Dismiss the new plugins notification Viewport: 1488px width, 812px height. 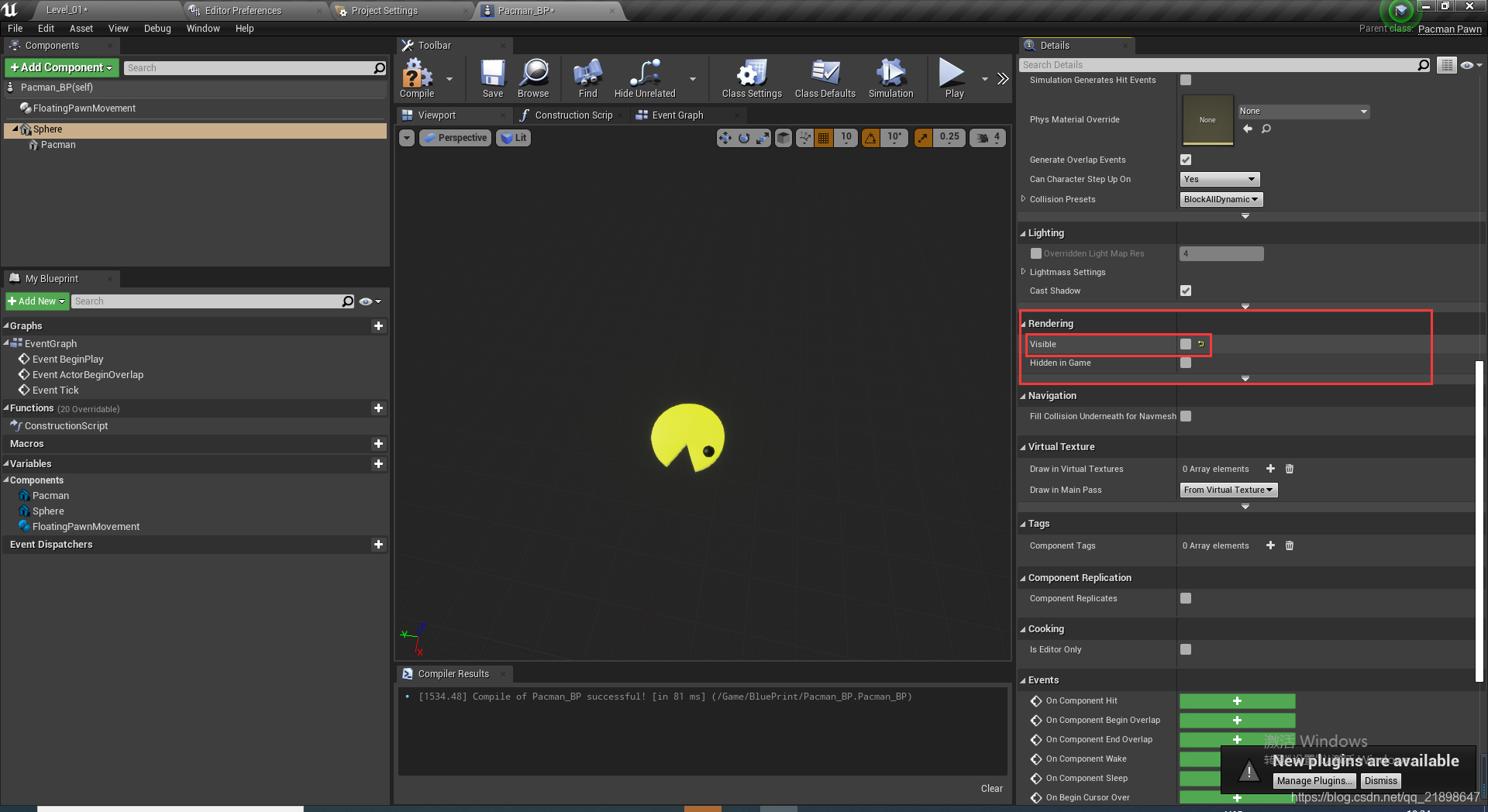[1380, 781]
